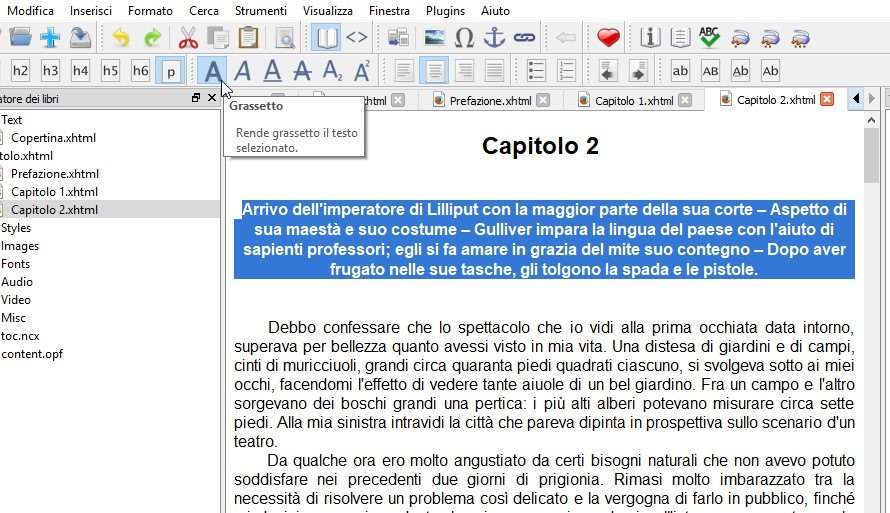Image resolution: width=890 pixels, height=513 pixels.
Task: Toggle bold (Grassetto) formatting
Action: [213, 71]
